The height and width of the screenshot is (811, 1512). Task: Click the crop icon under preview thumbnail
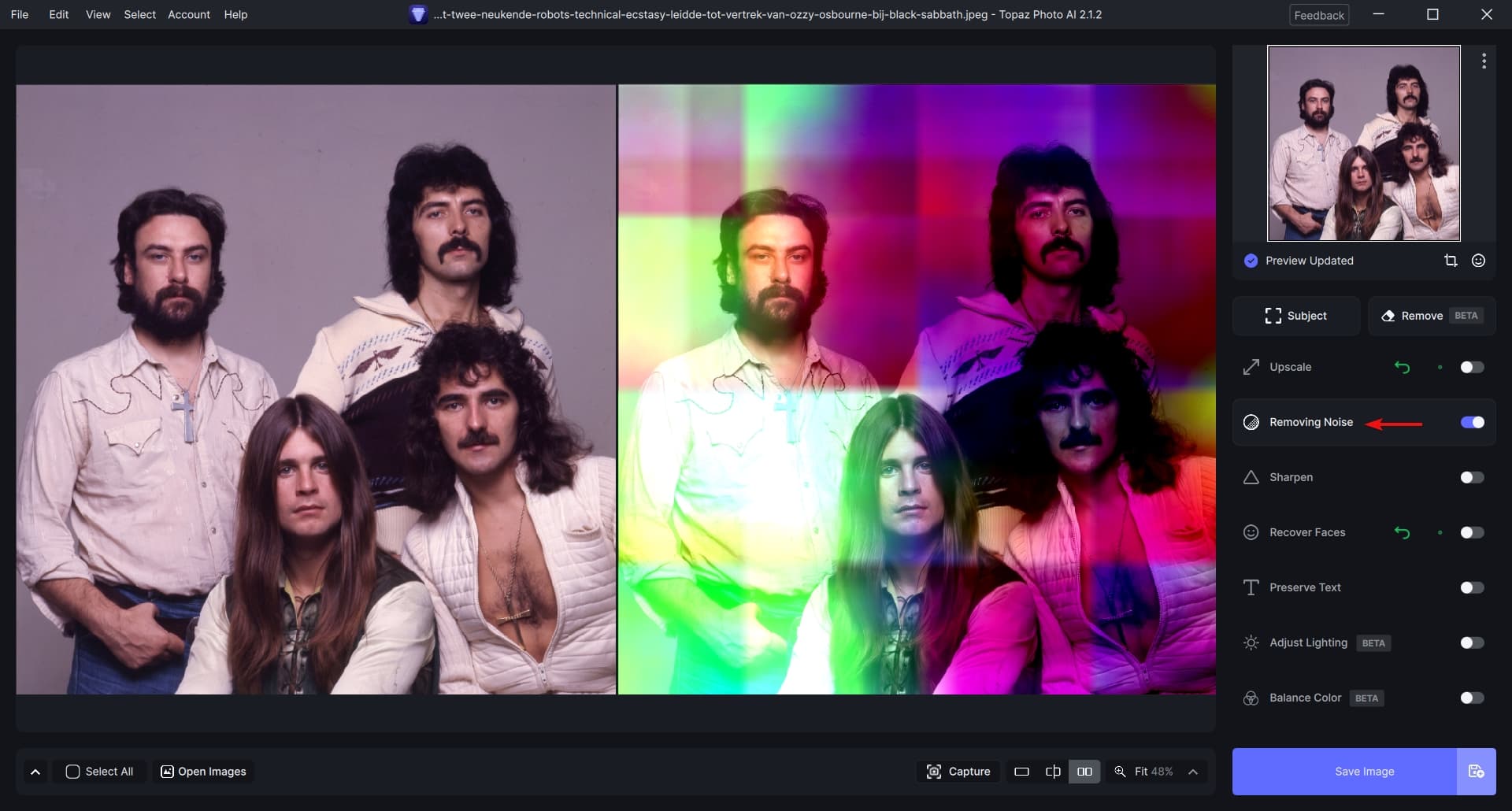click(1451, 261)
